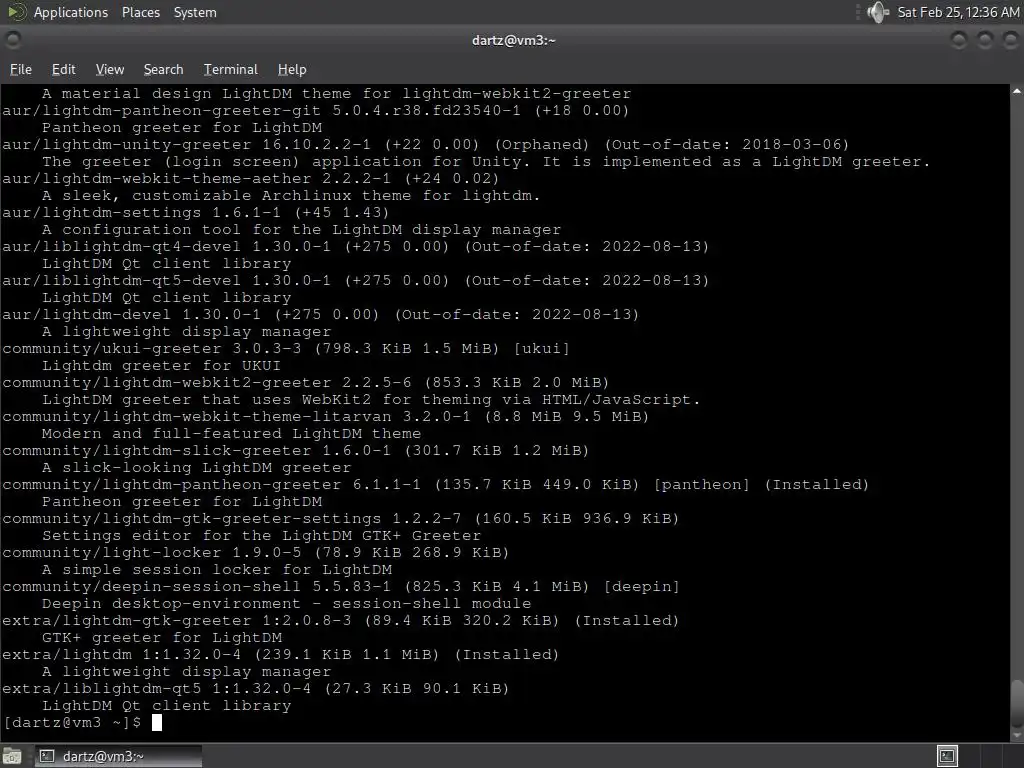Click the (Orphaned) label
Viewport: 1024px width, 768px height.
[541, 144]
